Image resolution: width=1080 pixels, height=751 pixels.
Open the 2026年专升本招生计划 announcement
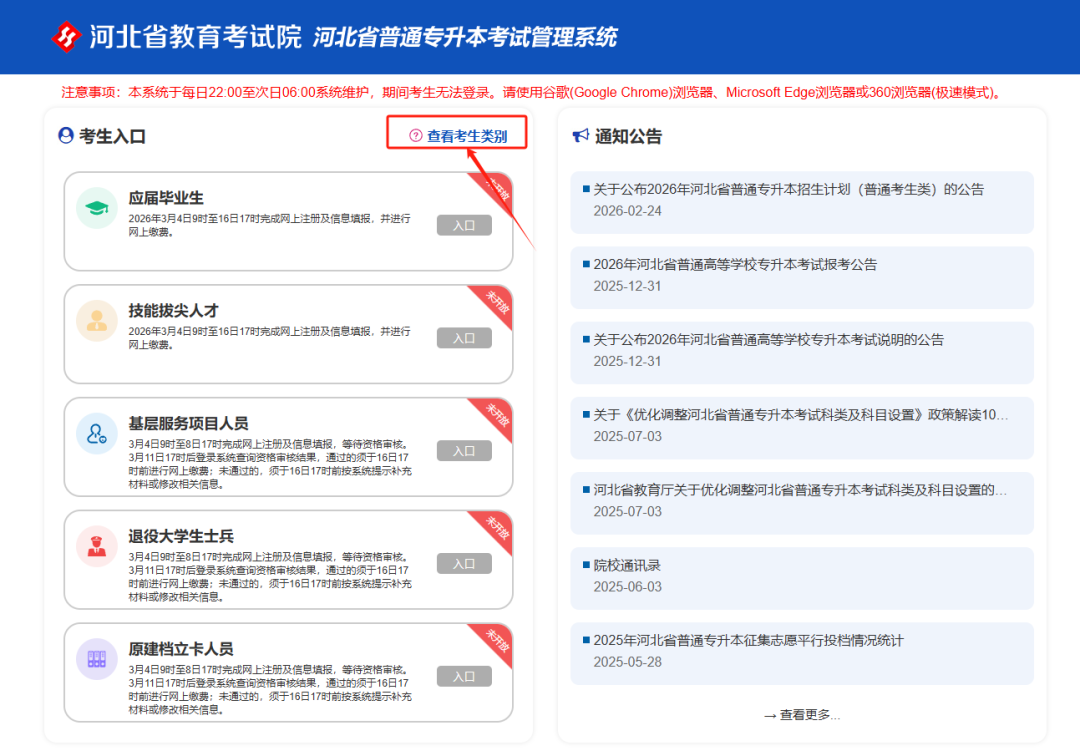(789, 189)
